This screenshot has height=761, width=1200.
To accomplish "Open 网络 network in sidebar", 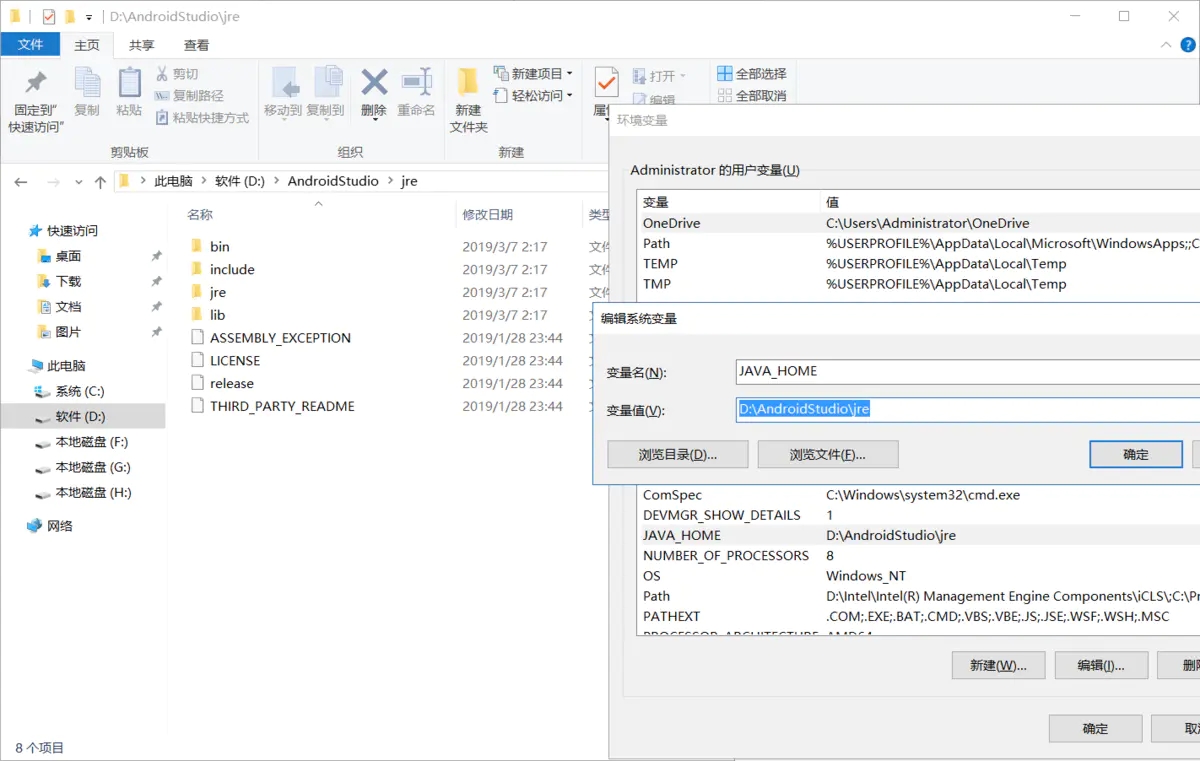I will [x=60, y=526].
